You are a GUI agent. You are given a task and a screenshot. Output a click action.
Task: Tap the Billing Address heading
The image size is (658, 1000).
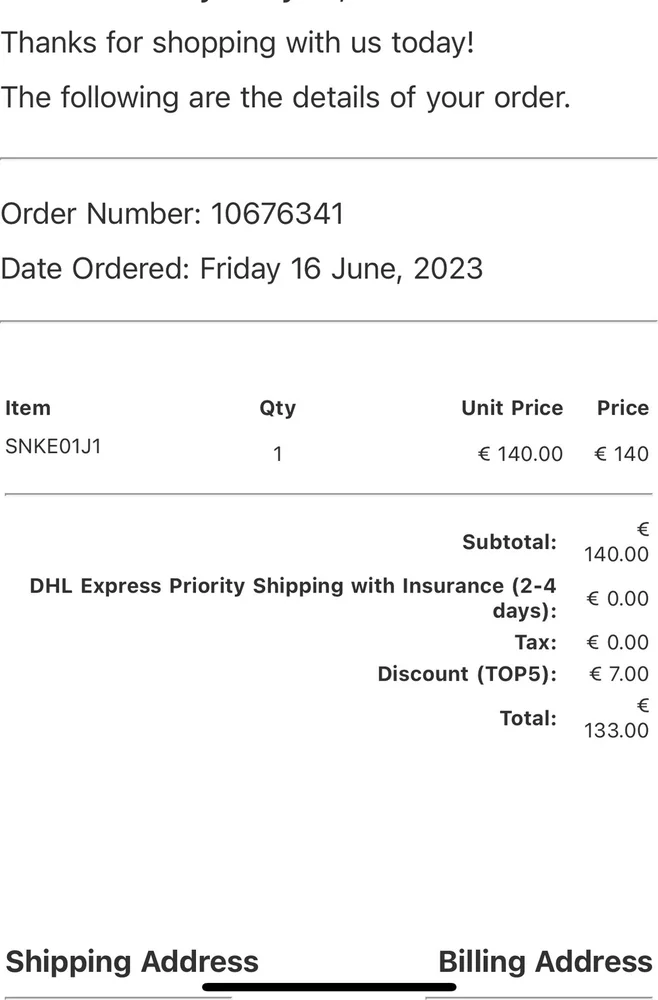tap(545, 962)
